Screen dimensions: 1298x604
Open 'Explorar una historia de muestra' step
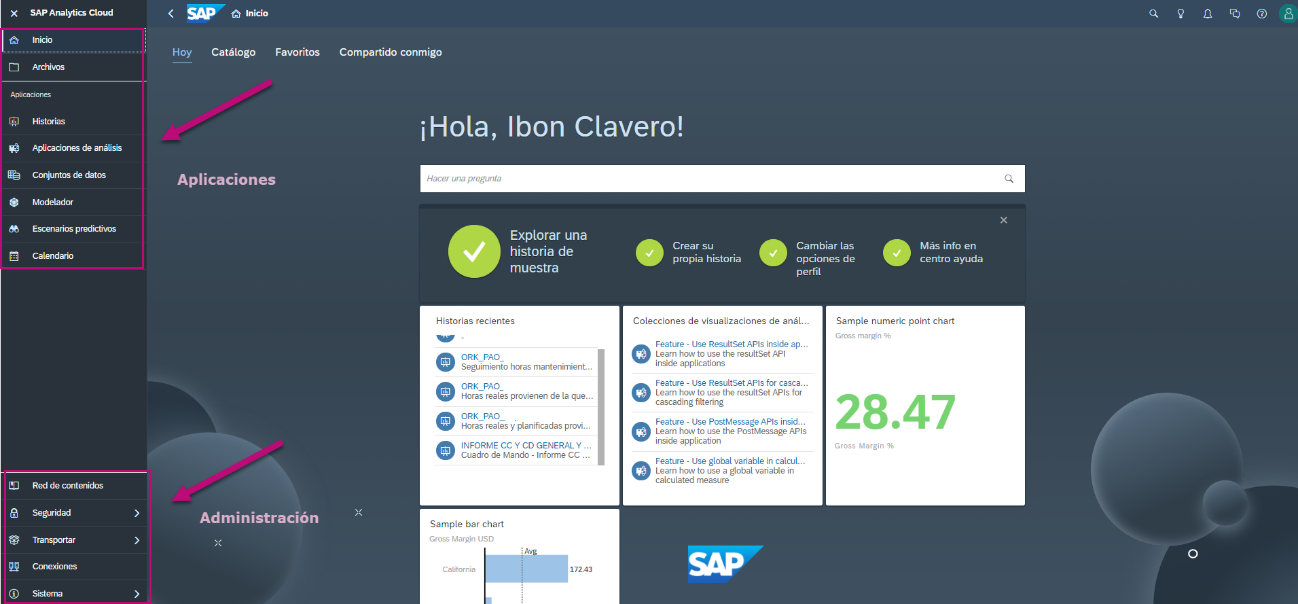[x=519, y=251]
